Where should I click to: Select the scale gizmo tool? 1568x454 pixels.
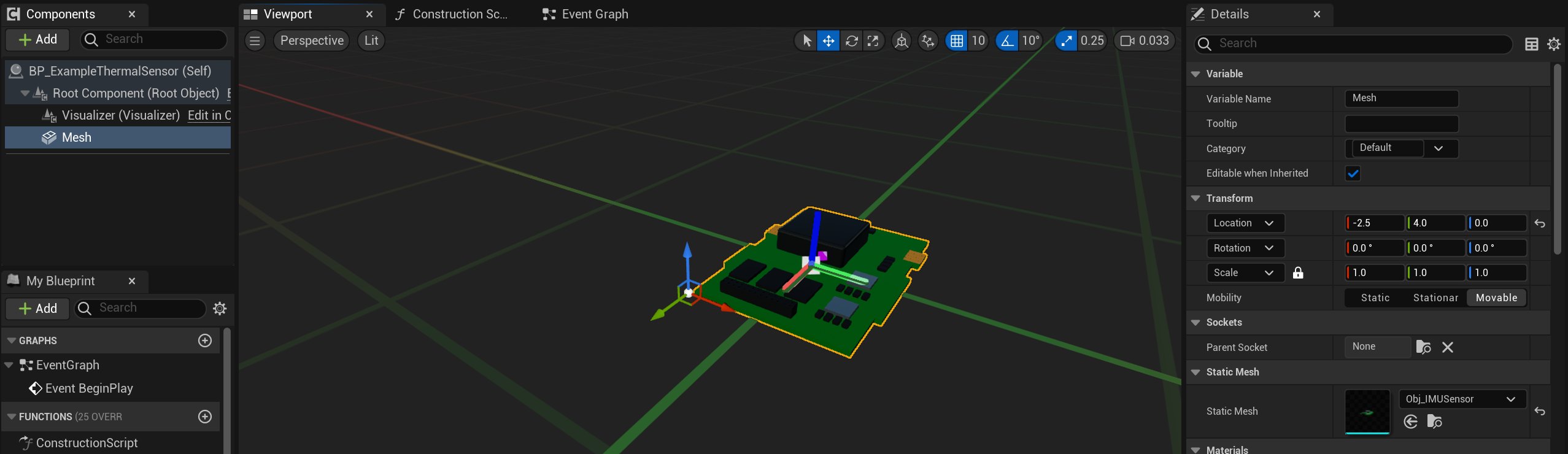coord(873,41)
